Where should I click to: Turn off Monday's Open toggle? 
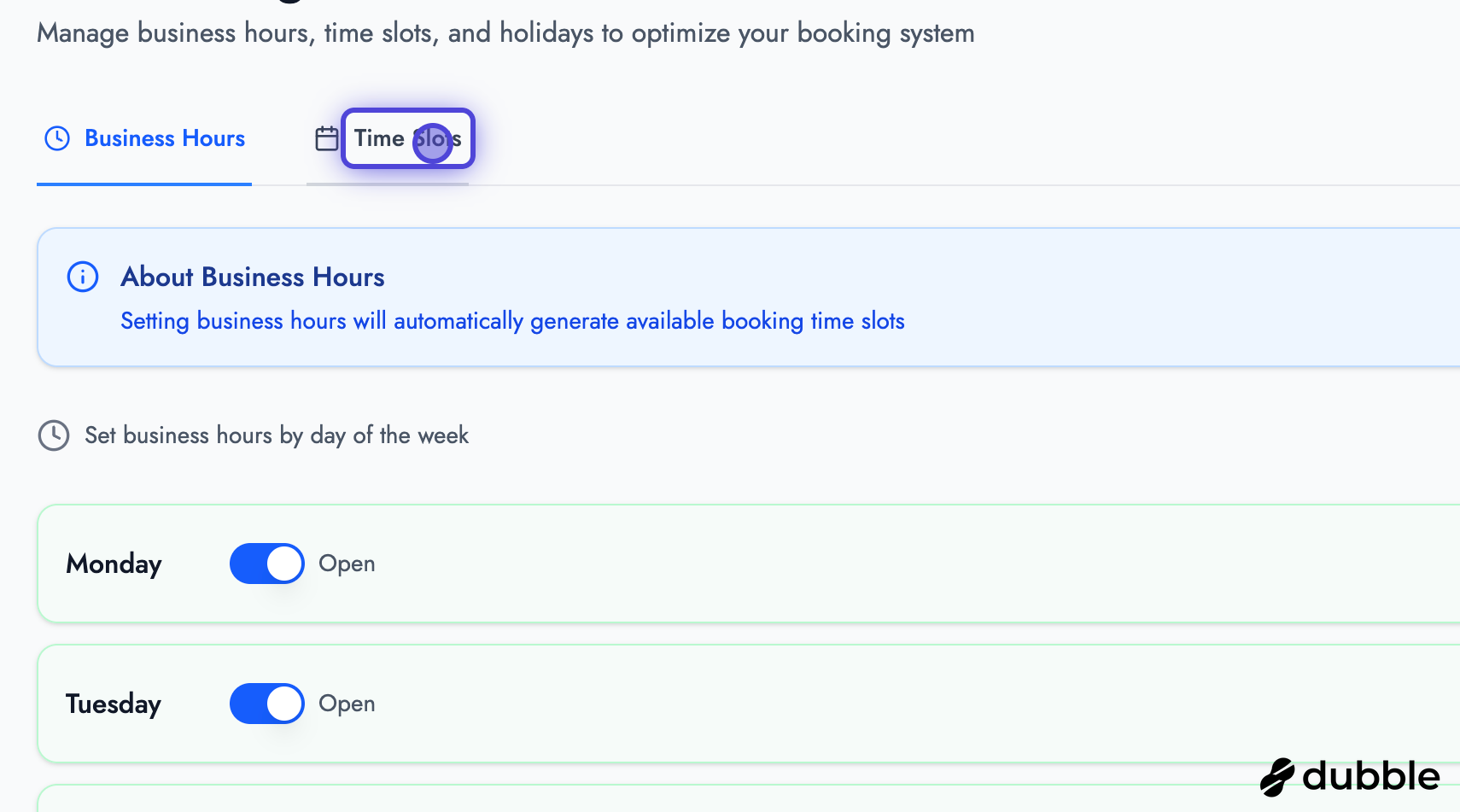[266, 564]
